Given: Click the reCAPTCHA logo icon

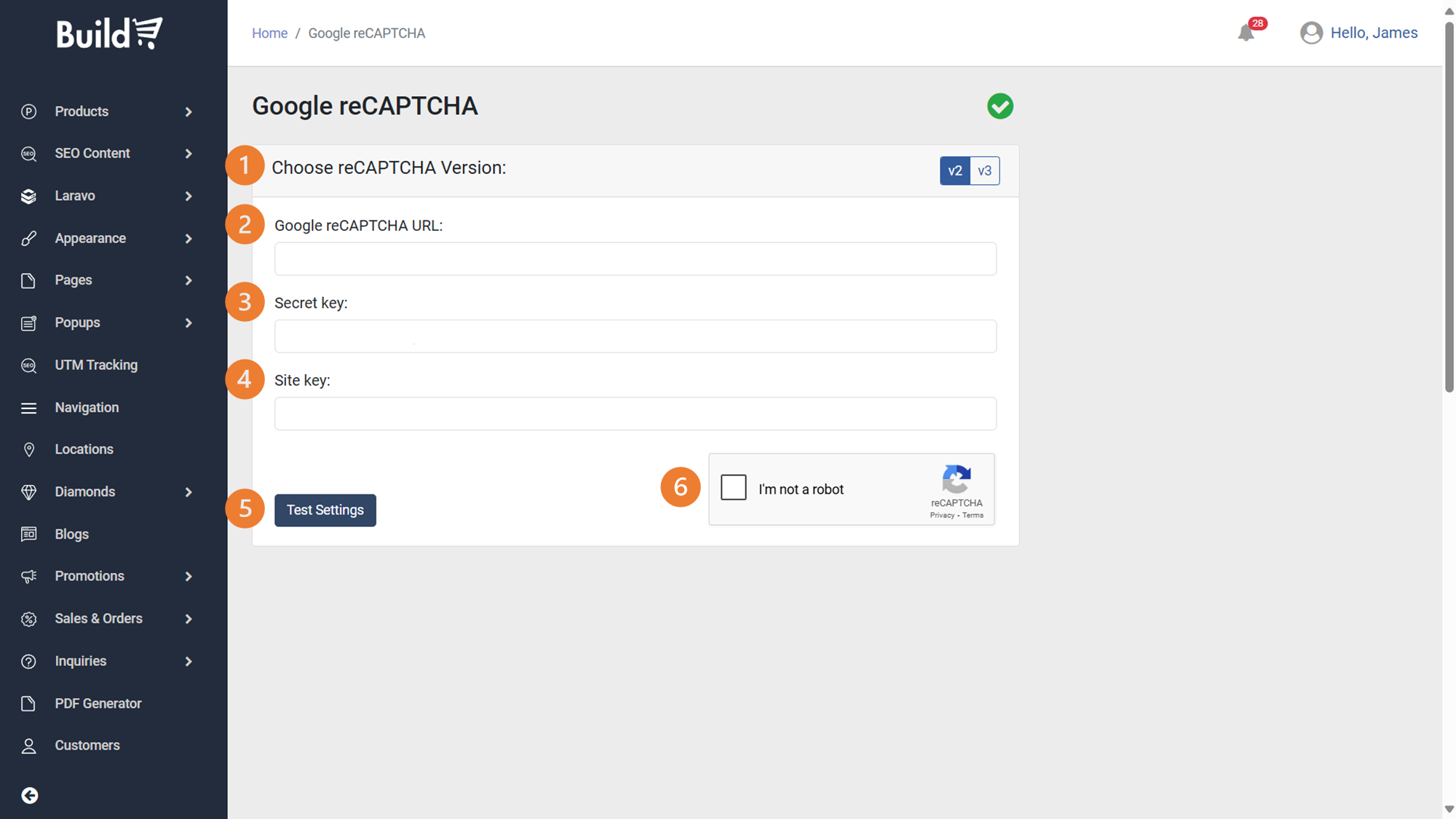Looking at the screenshot, I should point(956,480).
